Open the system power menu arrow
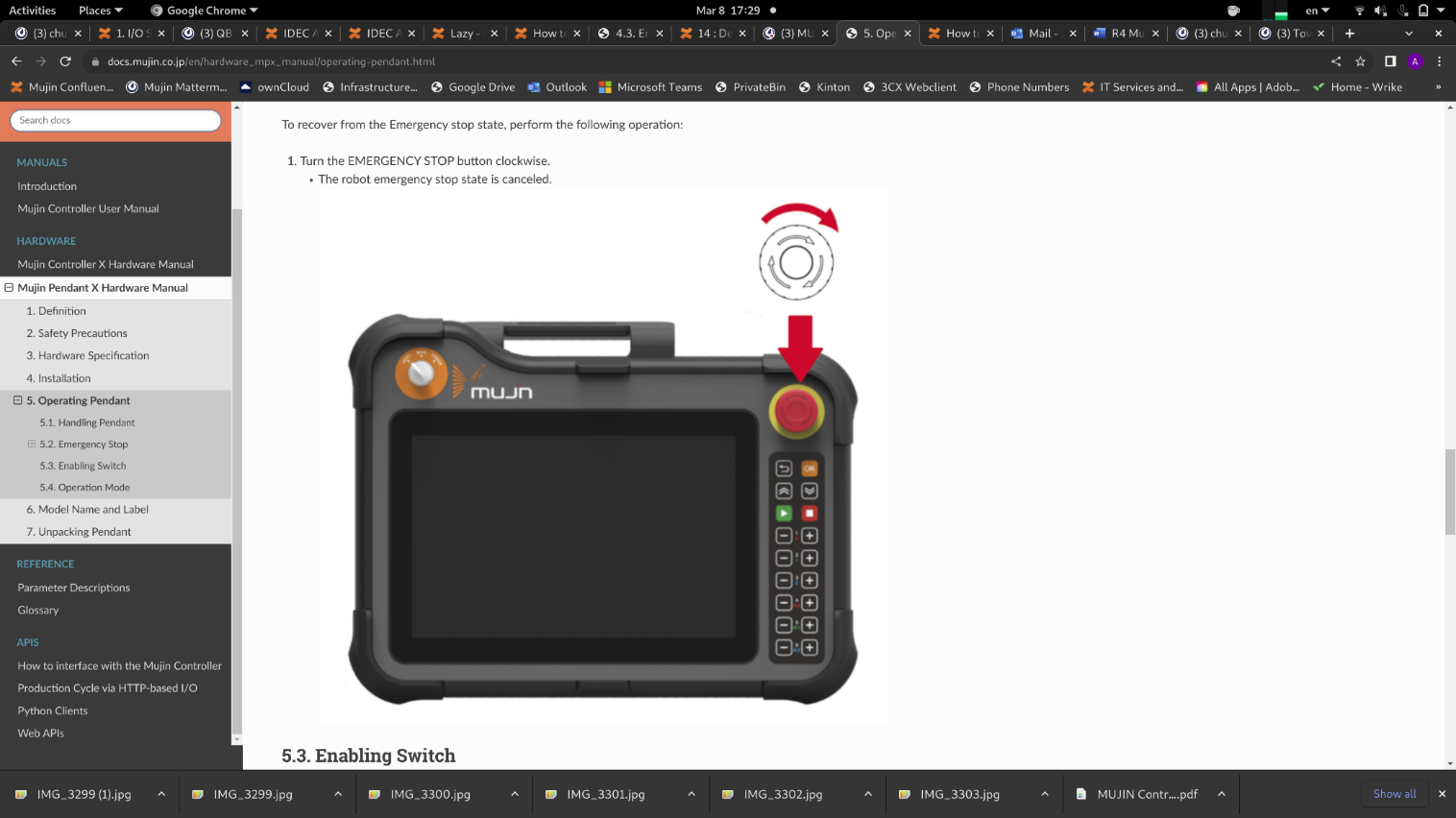The height and width of the screenshot is (818, 1456). point(1441,11)
